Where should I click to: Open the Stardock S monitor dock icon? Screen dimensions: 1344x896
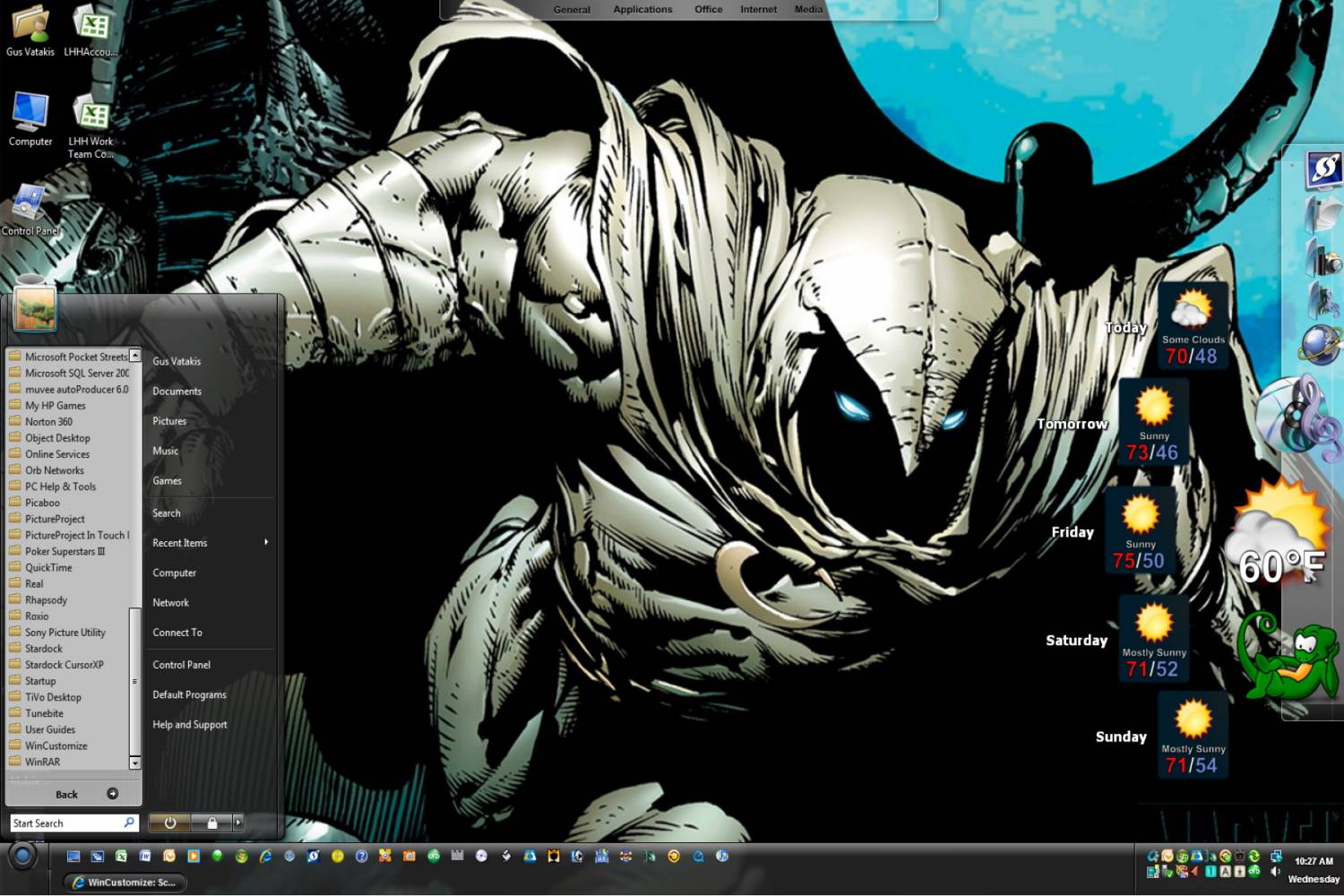click(1323, 168)
